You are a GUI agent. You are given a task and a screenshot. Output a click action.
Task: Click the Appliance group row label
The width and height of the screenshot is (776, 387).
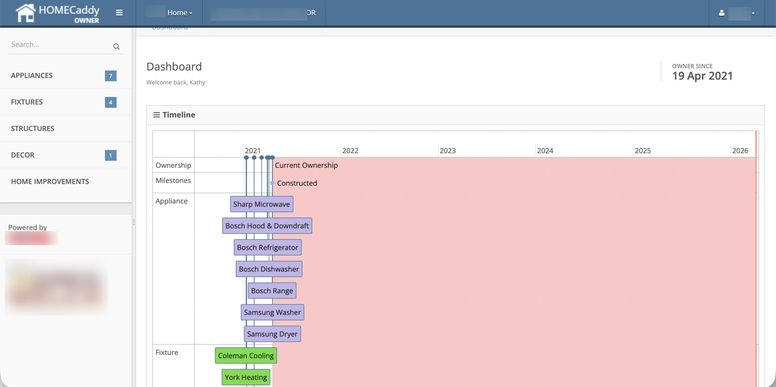(172, 201)
